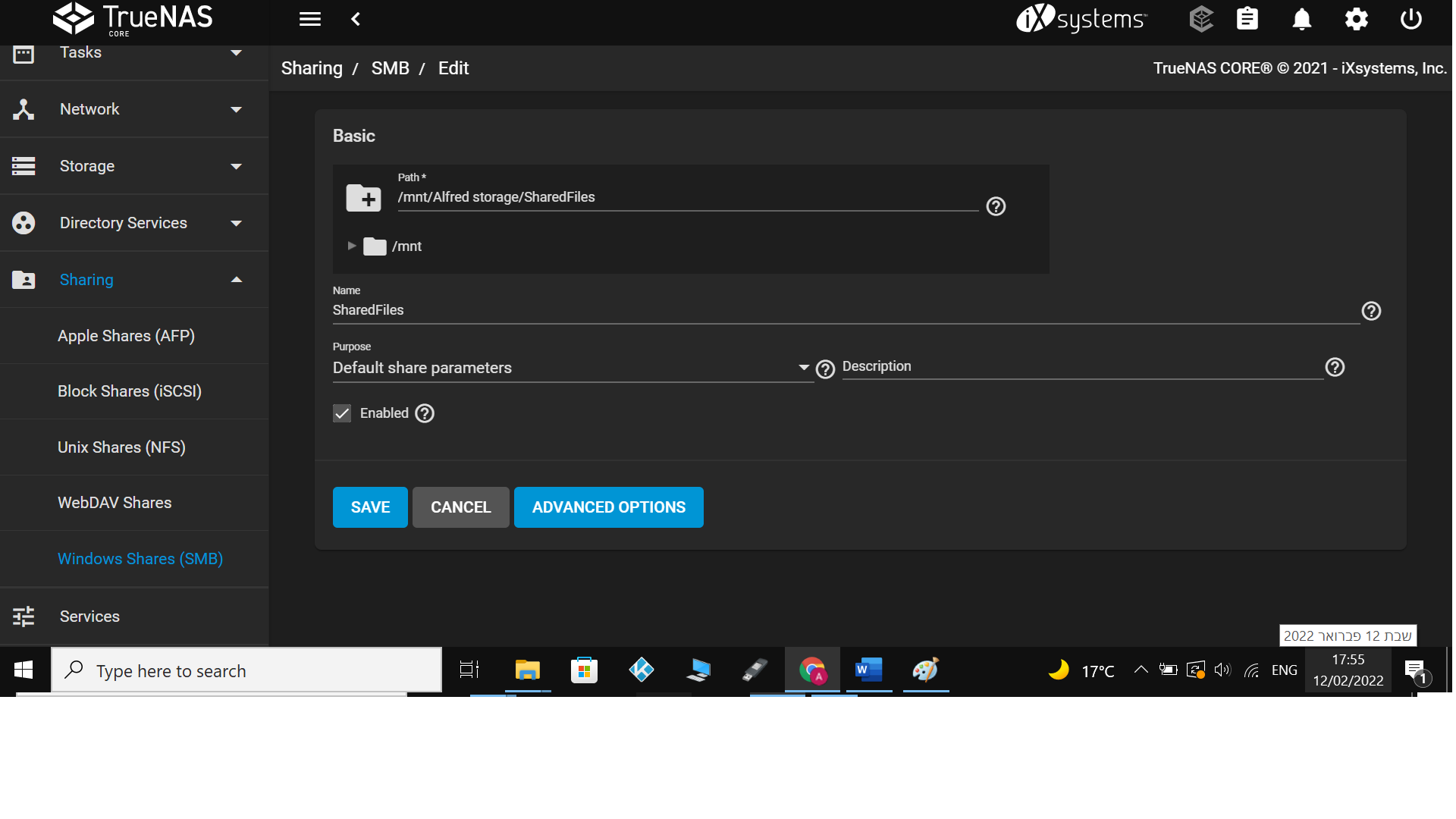Toggle the hamburger sidebar menu
This screenshot has height=819, width=1456.
coord(310,19)
